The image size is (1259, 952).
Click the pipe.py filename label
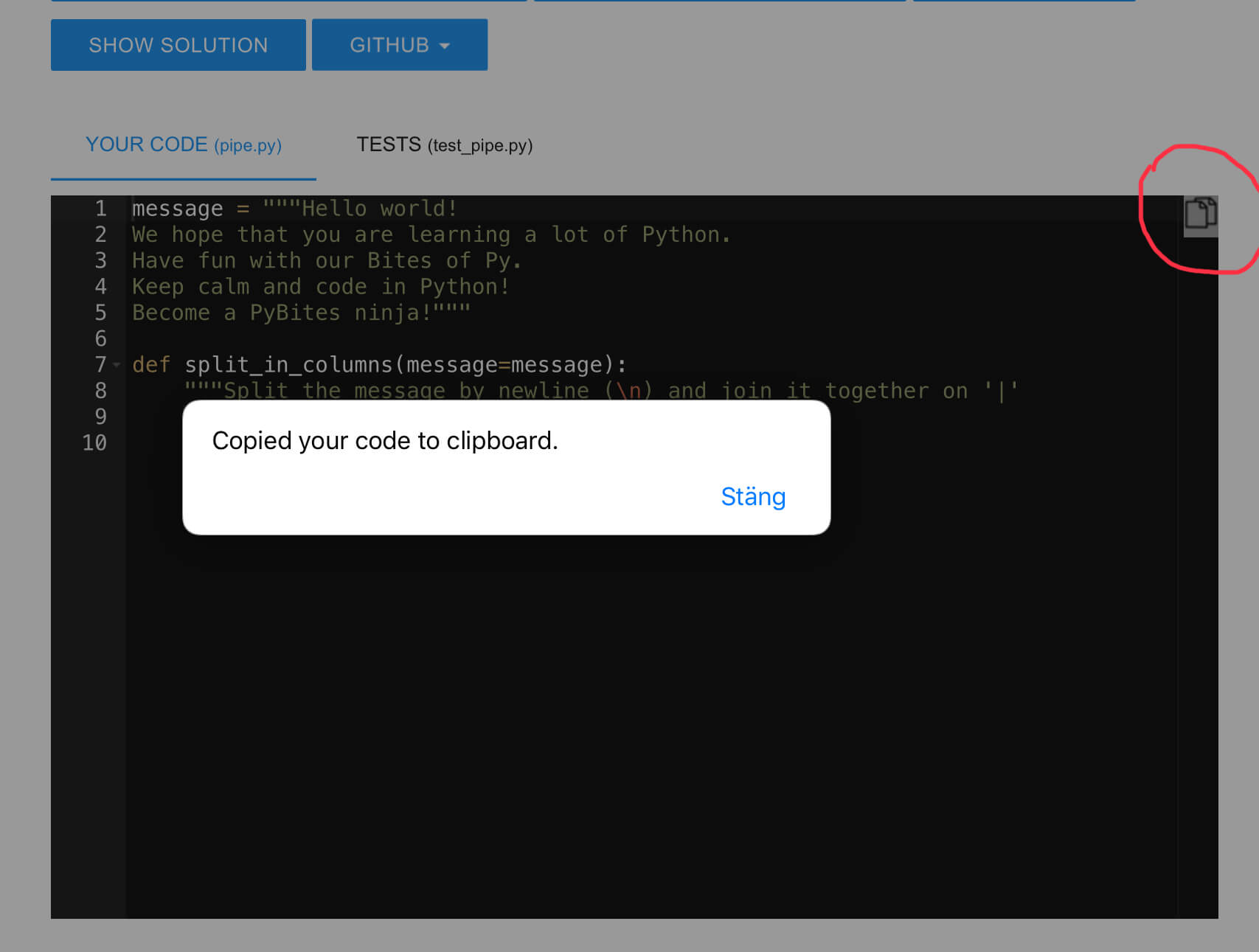click(249, 146)
